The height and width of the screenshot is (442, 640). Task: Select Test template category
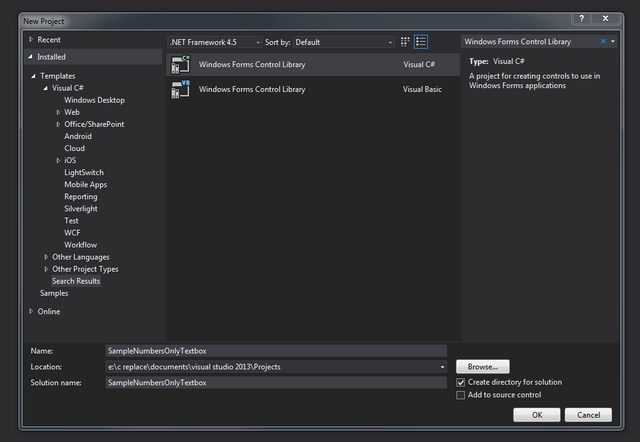(x=71, y=221)
